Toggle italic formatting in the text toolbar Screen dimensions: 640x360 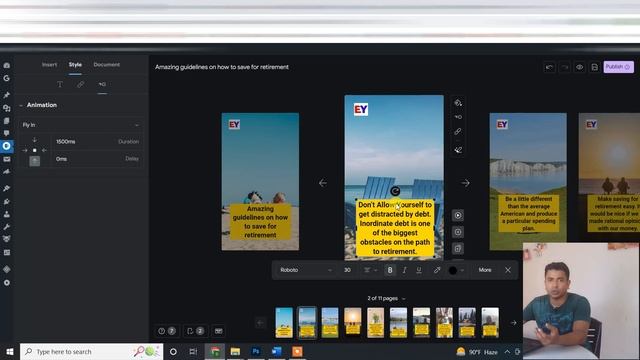click(404, 270)
